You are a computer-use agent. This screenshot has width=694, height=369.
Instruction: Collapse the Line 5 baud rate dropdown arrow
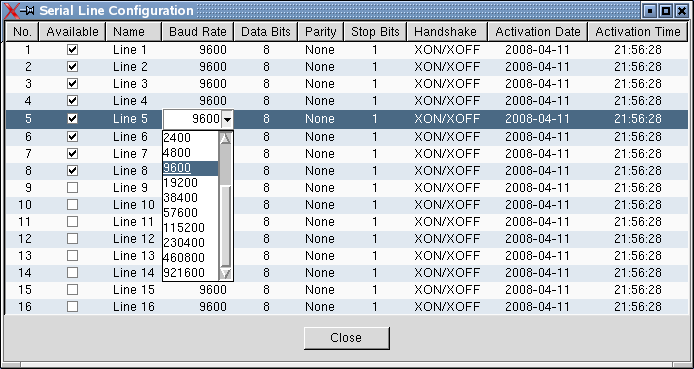(x=227, y=119)
